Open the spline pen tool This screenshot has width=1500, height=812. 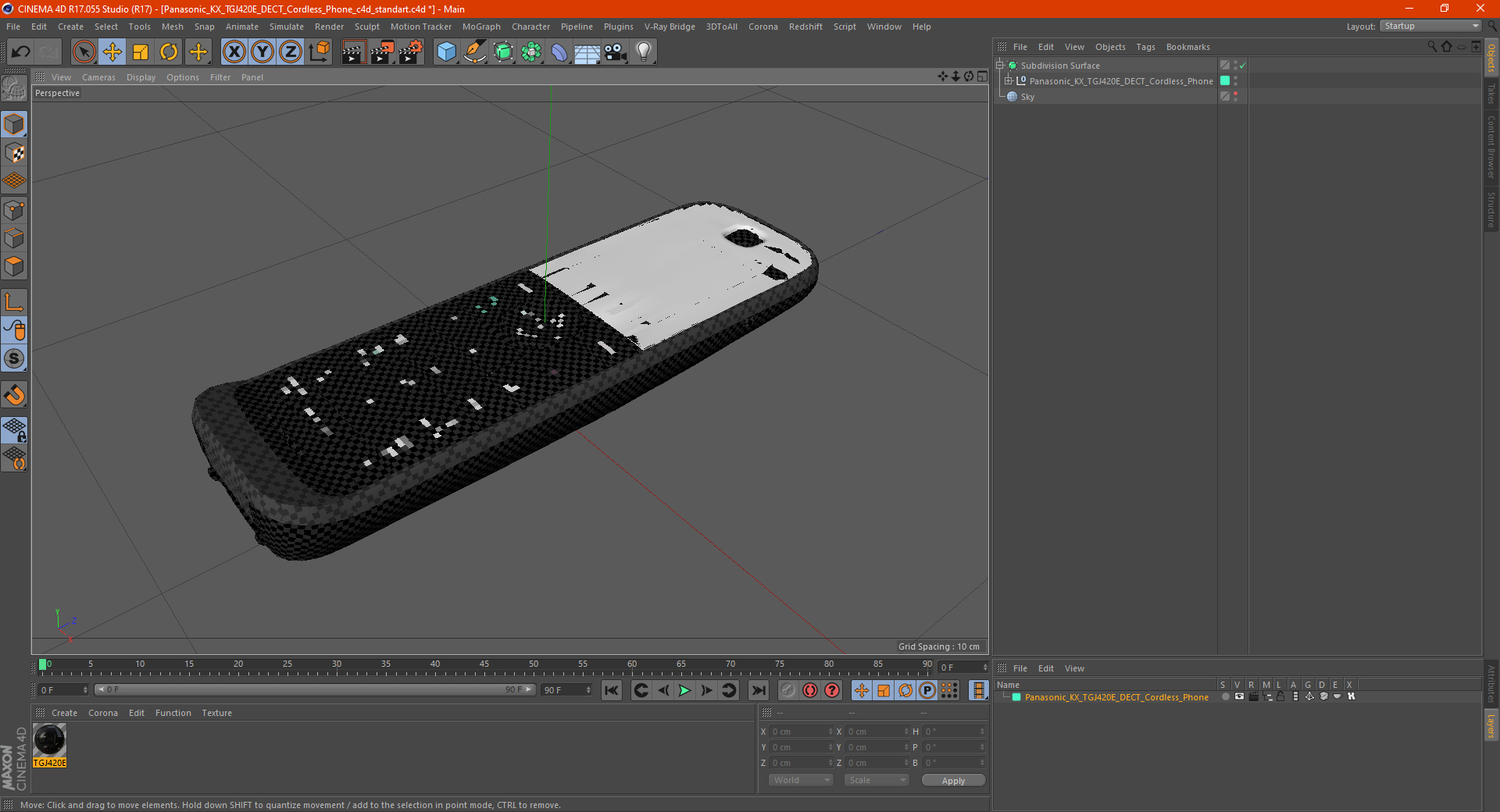pos(474,52)
